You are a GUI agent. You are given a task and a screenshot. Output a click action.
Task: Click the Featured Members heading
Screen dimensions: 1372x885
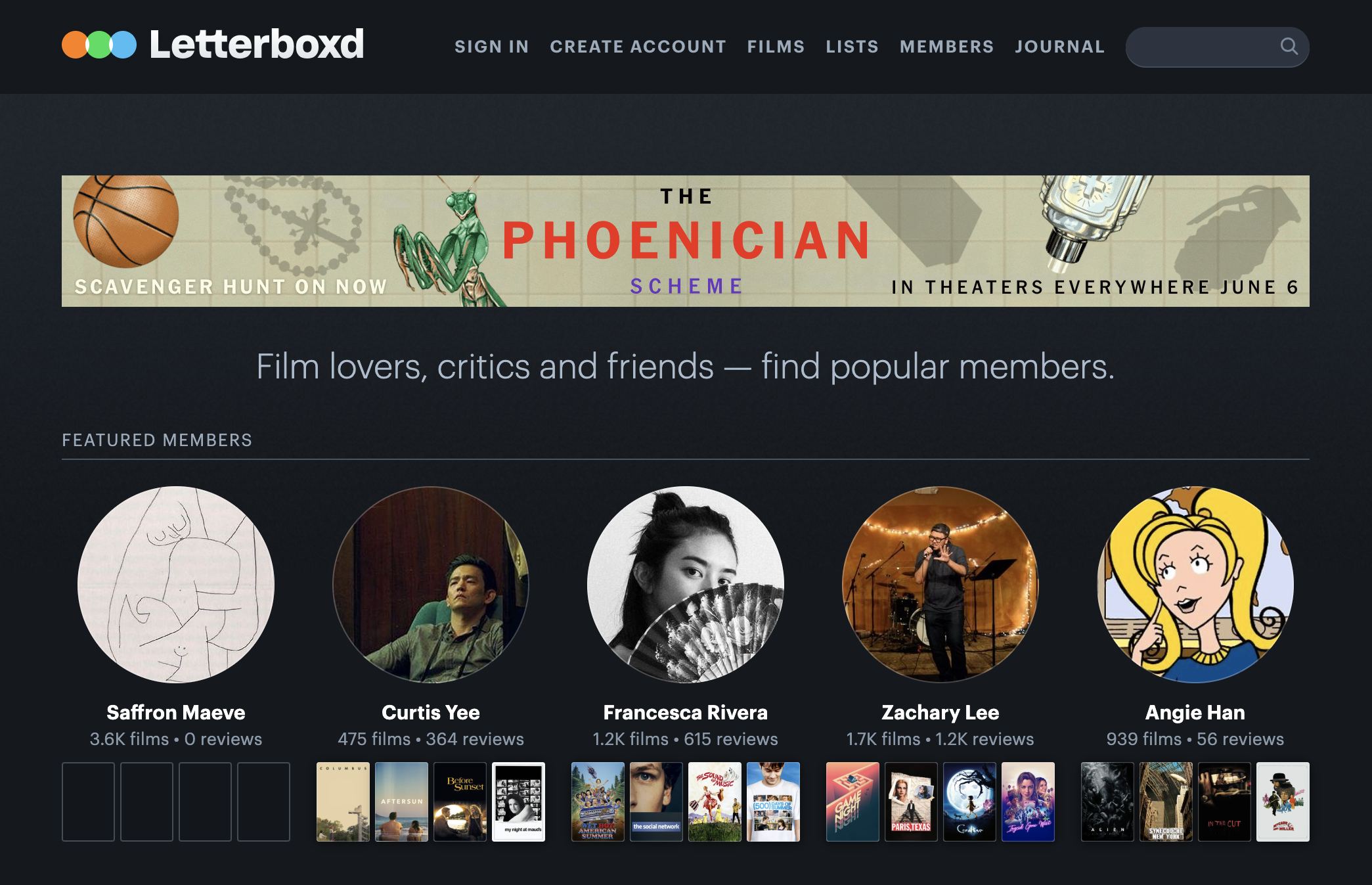point(157,440)
